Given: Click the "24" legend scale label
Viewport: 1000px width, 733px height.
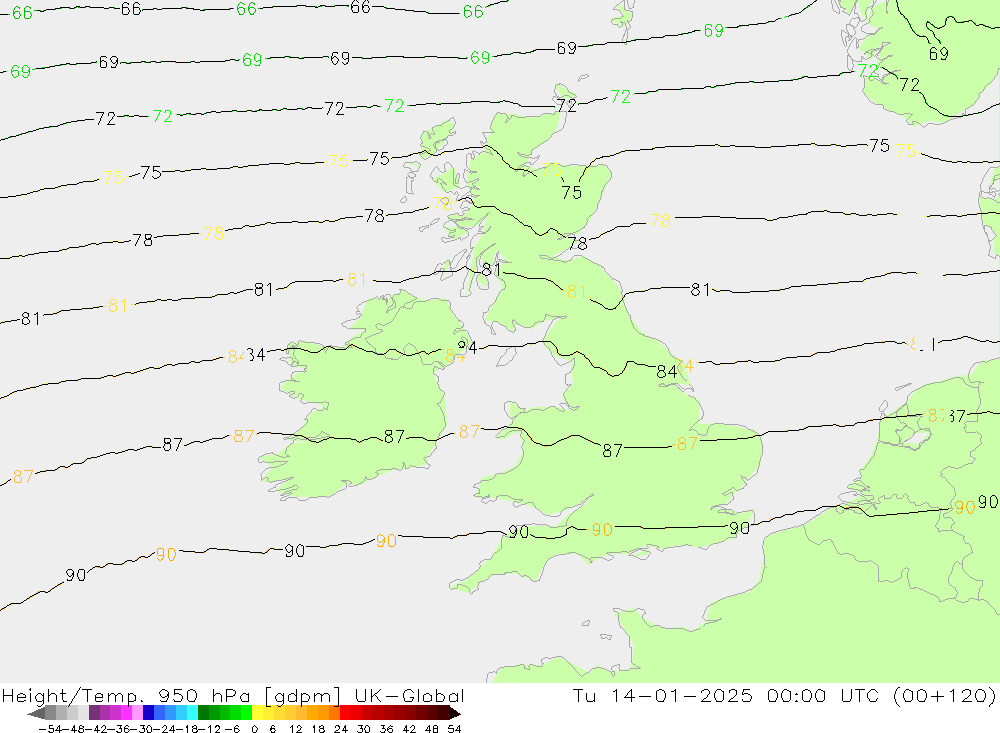Looking at the screenshot, I should point(341,728).
